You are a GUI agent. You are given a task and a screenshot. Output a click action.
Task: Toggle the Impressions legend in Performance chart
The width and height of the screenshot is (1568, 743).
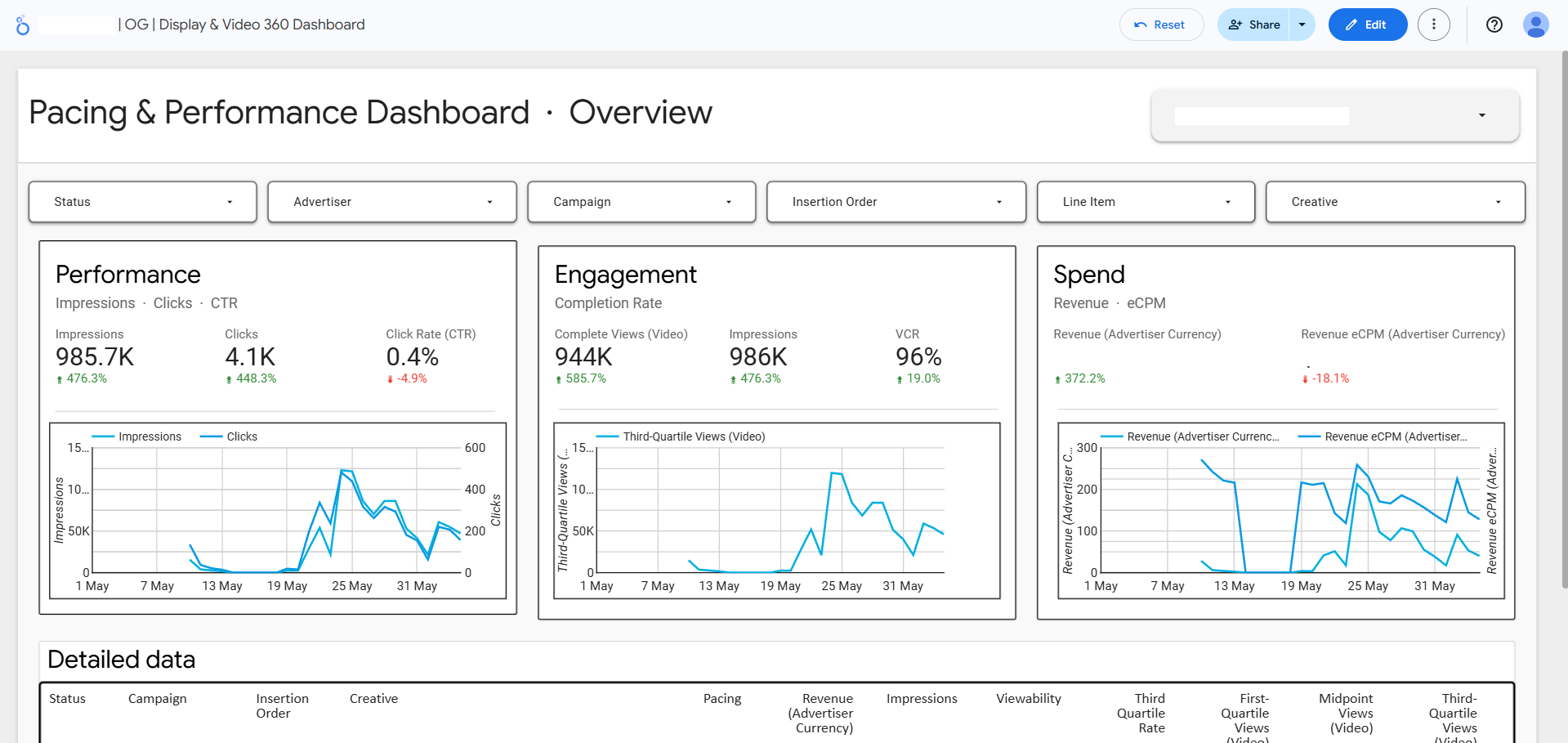(137, 436)
